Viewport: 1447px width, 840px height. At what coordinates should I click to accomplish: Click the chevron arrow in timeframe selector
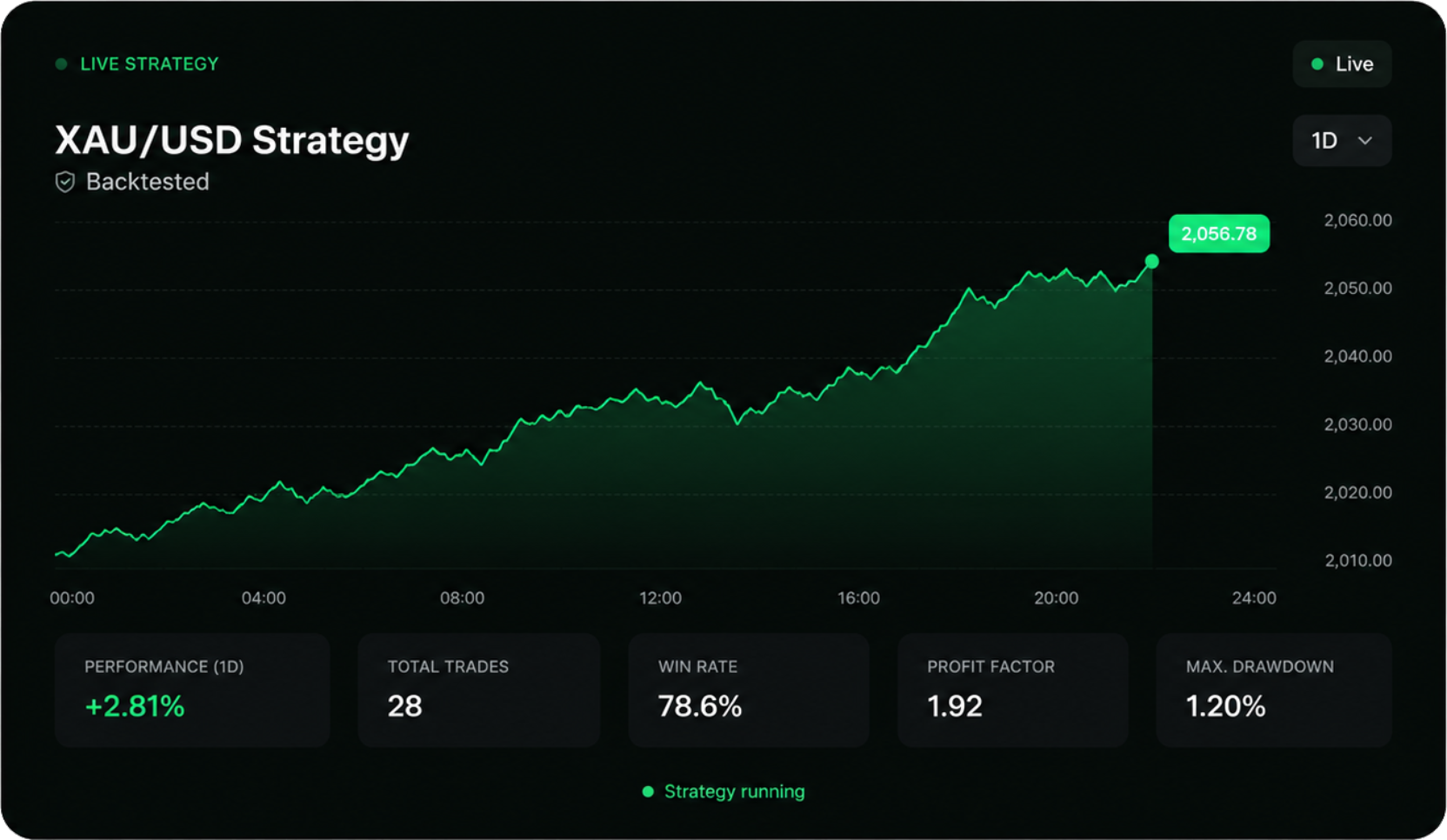(x=1365, y=141)
